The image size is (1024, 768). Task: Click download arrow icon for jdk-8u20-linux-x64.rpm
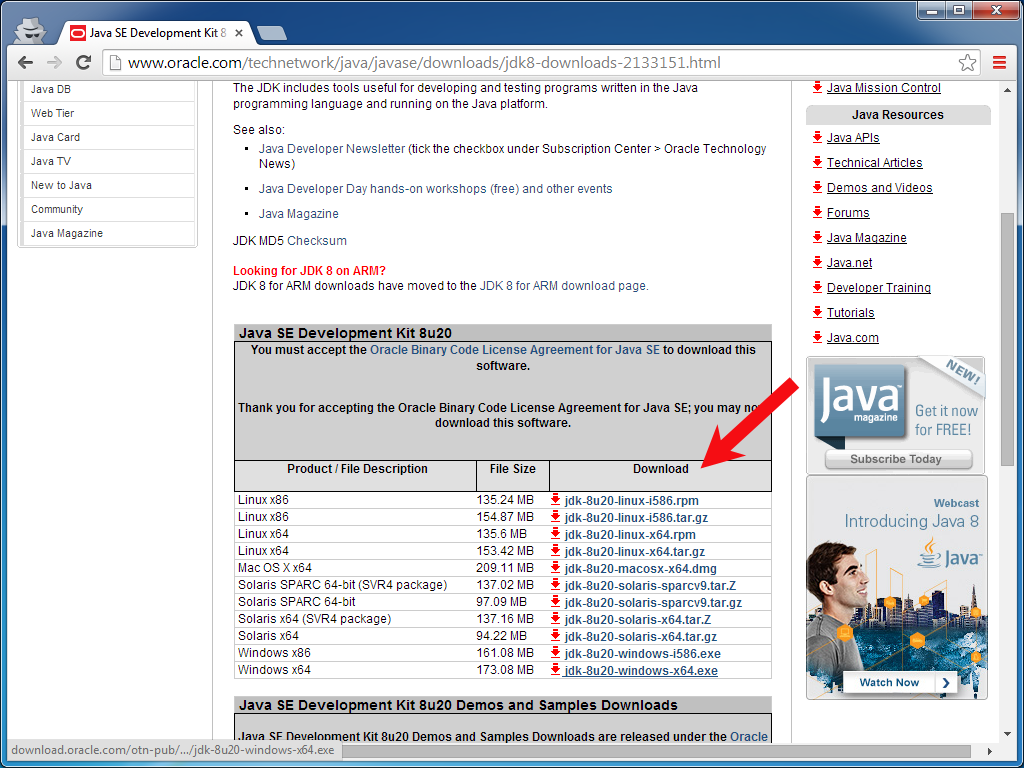click(x=555, y=534)
